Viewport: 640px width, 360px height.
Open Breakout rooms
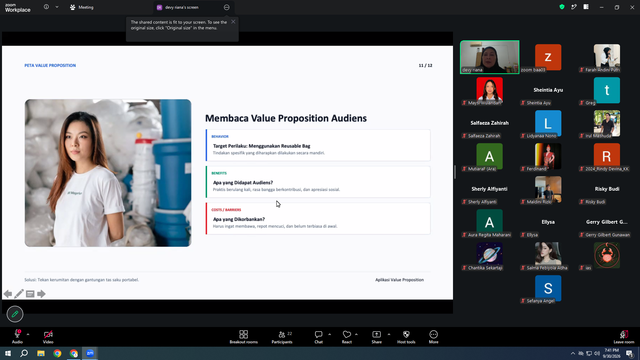(x=244, y=337)
